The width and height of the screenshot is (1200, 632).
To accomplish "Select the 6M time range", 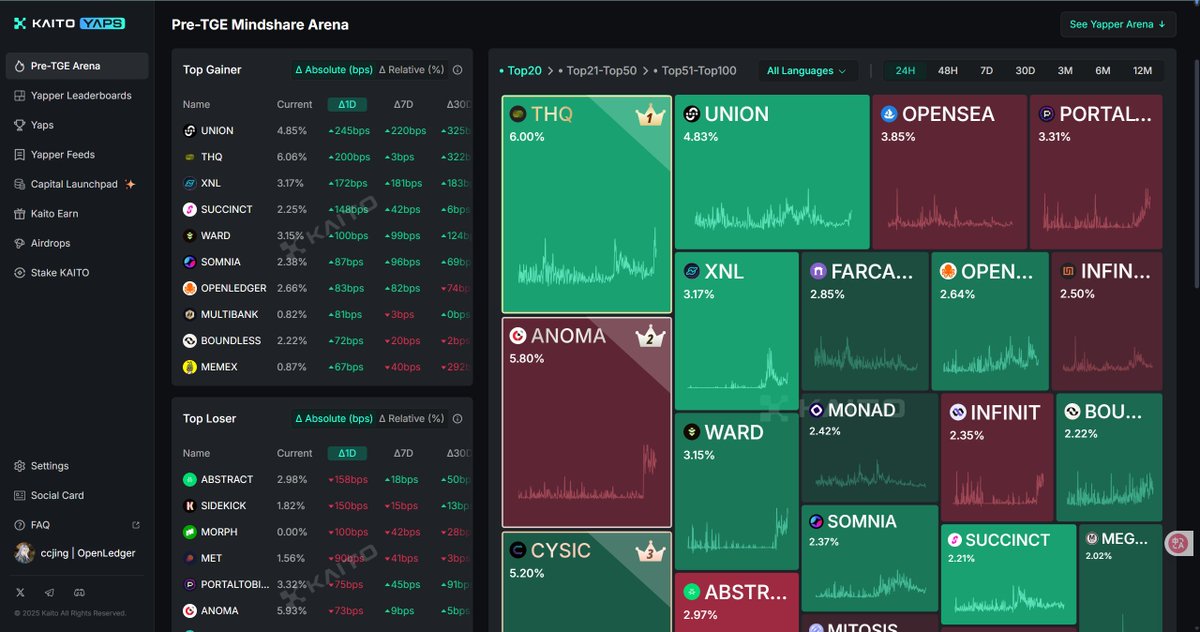I will [1103, 71].
